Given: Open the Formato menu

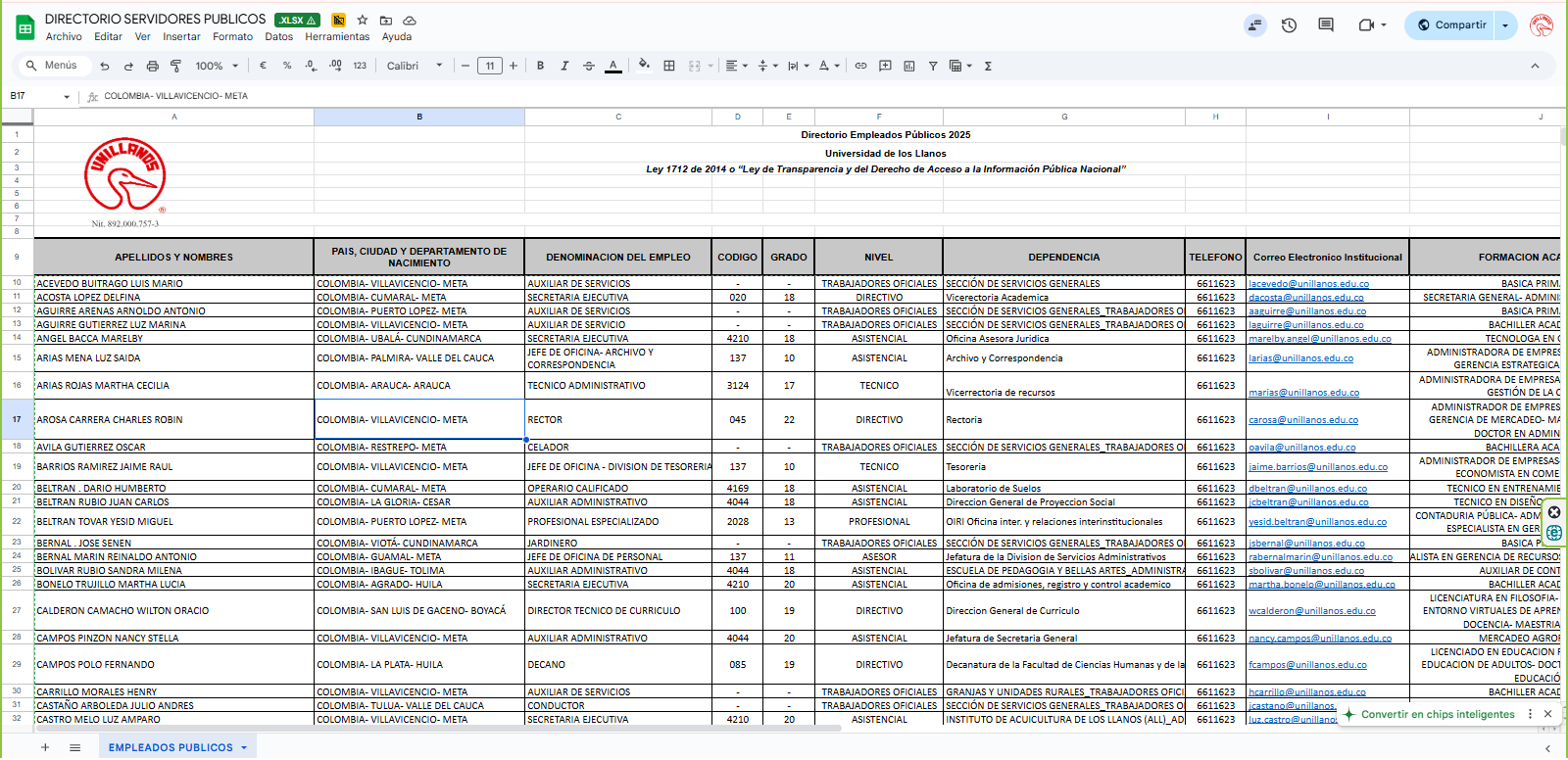Looking at the screenshot, I should click(232, 36).
